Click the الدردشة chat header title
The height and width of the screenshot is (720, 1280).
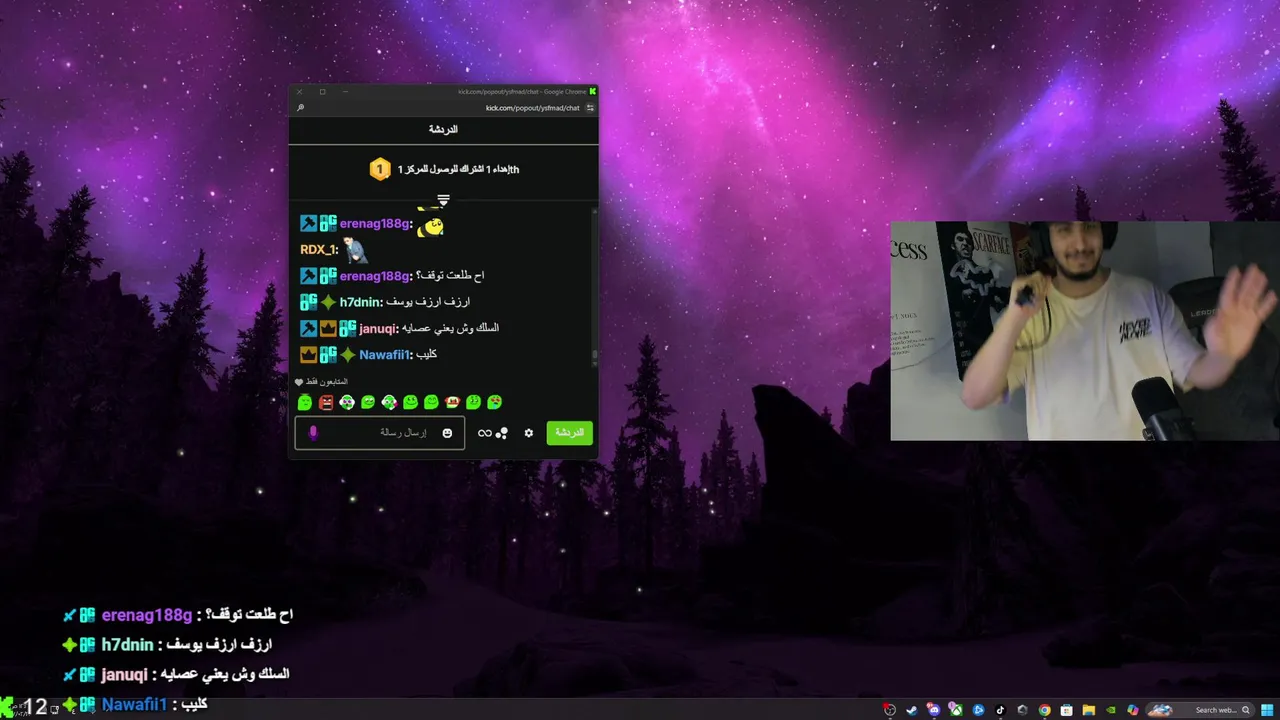pyautogui.click(x=443, y=130)
